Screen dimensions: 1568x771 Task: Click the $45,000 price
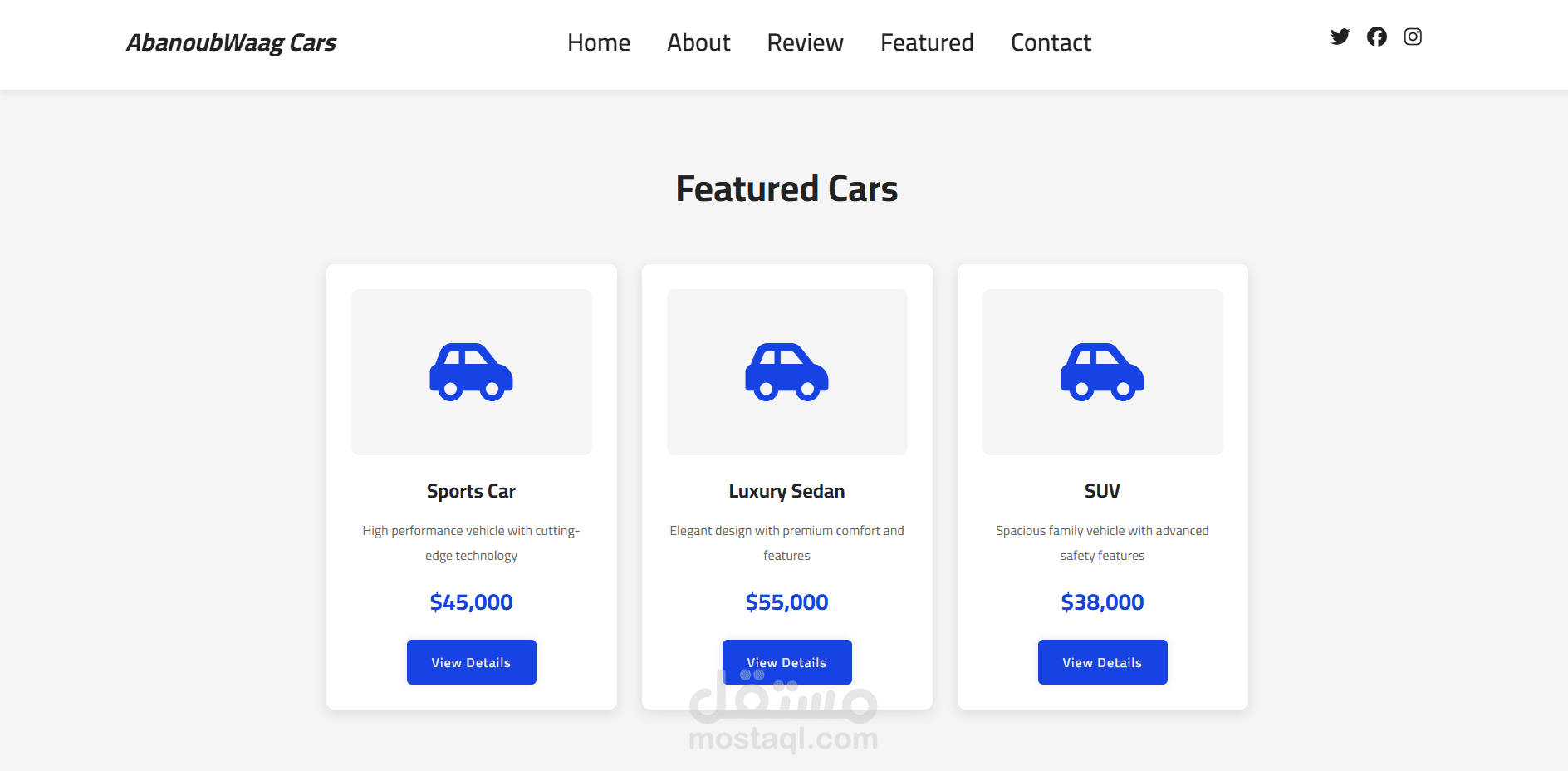[x=471, y=602]
